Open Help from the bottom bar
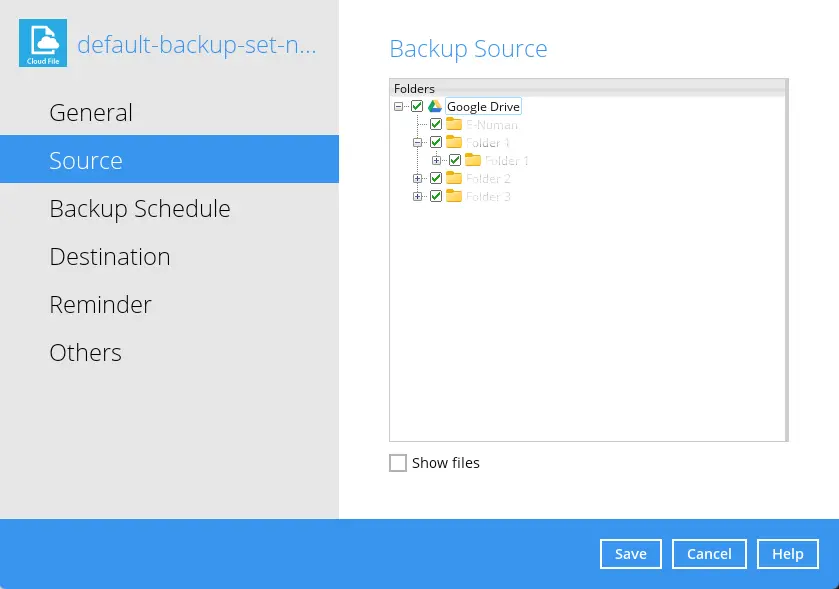 click(x=788, y=553)
